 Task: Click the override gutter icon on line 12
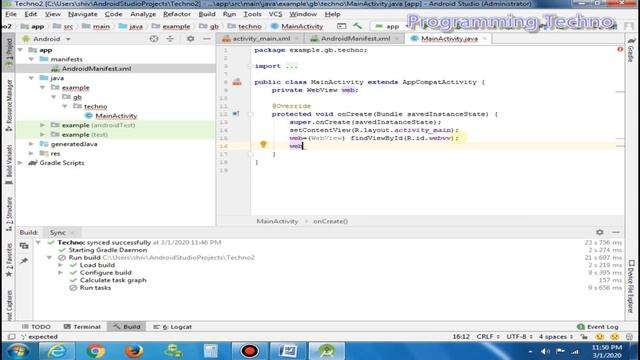[x=236, y=114]
